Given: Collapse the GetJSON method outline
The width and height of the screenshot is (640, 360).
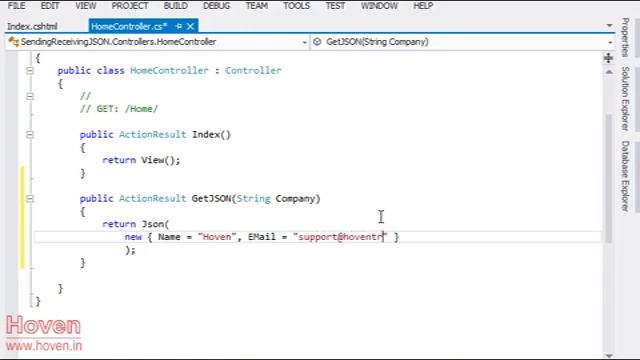Looking at the screenshot, I should pyautogui.click(x=30, y=199).
